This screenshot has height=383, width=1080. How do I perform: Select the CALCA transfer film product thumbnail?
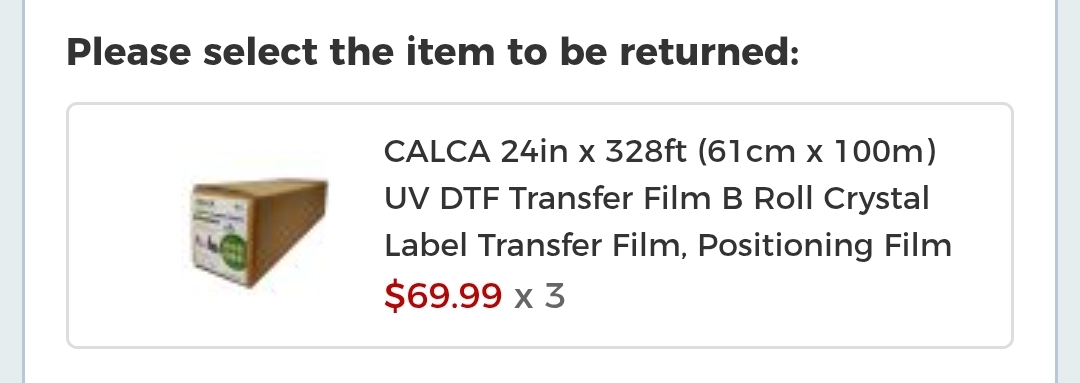[258, 227]
